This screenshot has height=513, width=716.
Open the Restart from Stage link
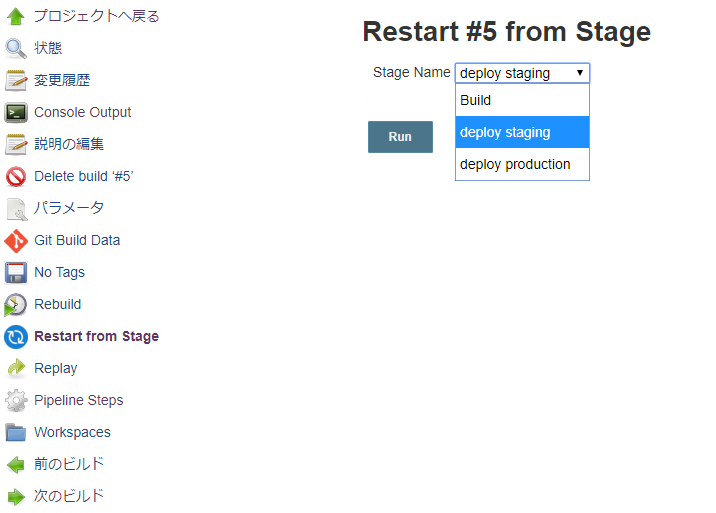click(x=96, y=336)
